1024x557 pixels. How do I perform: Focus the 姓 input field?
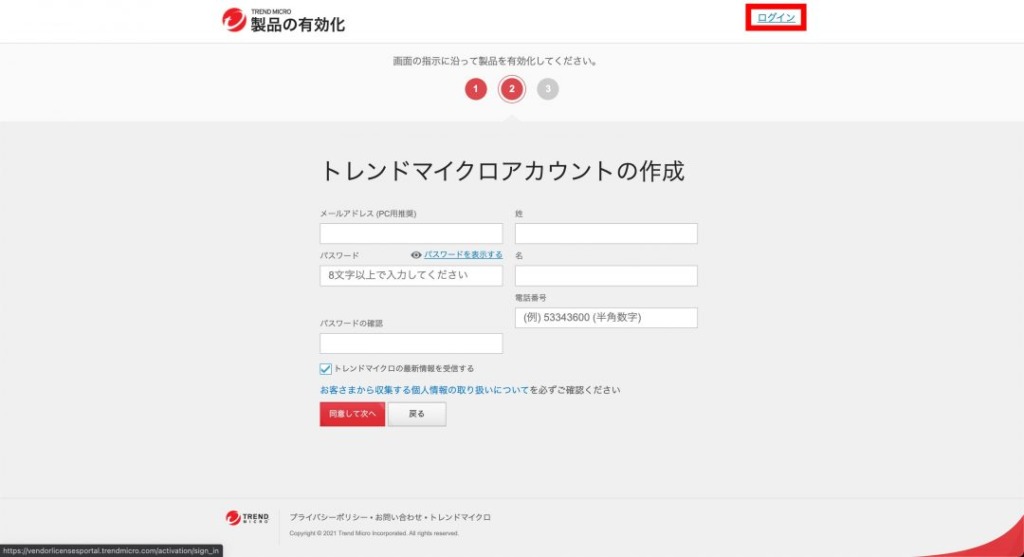606,234
